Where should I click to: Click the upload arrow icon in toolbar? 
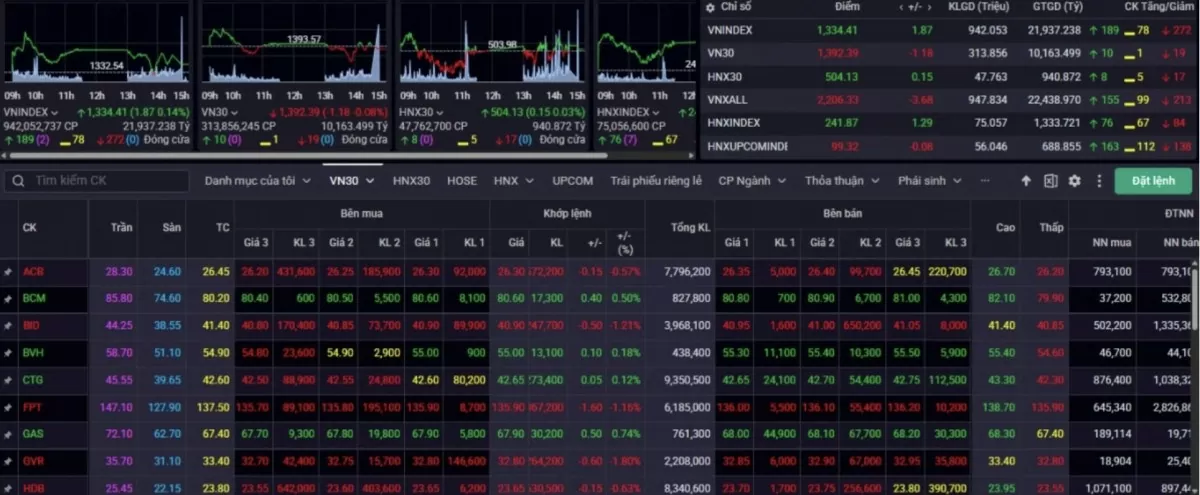1025,181
